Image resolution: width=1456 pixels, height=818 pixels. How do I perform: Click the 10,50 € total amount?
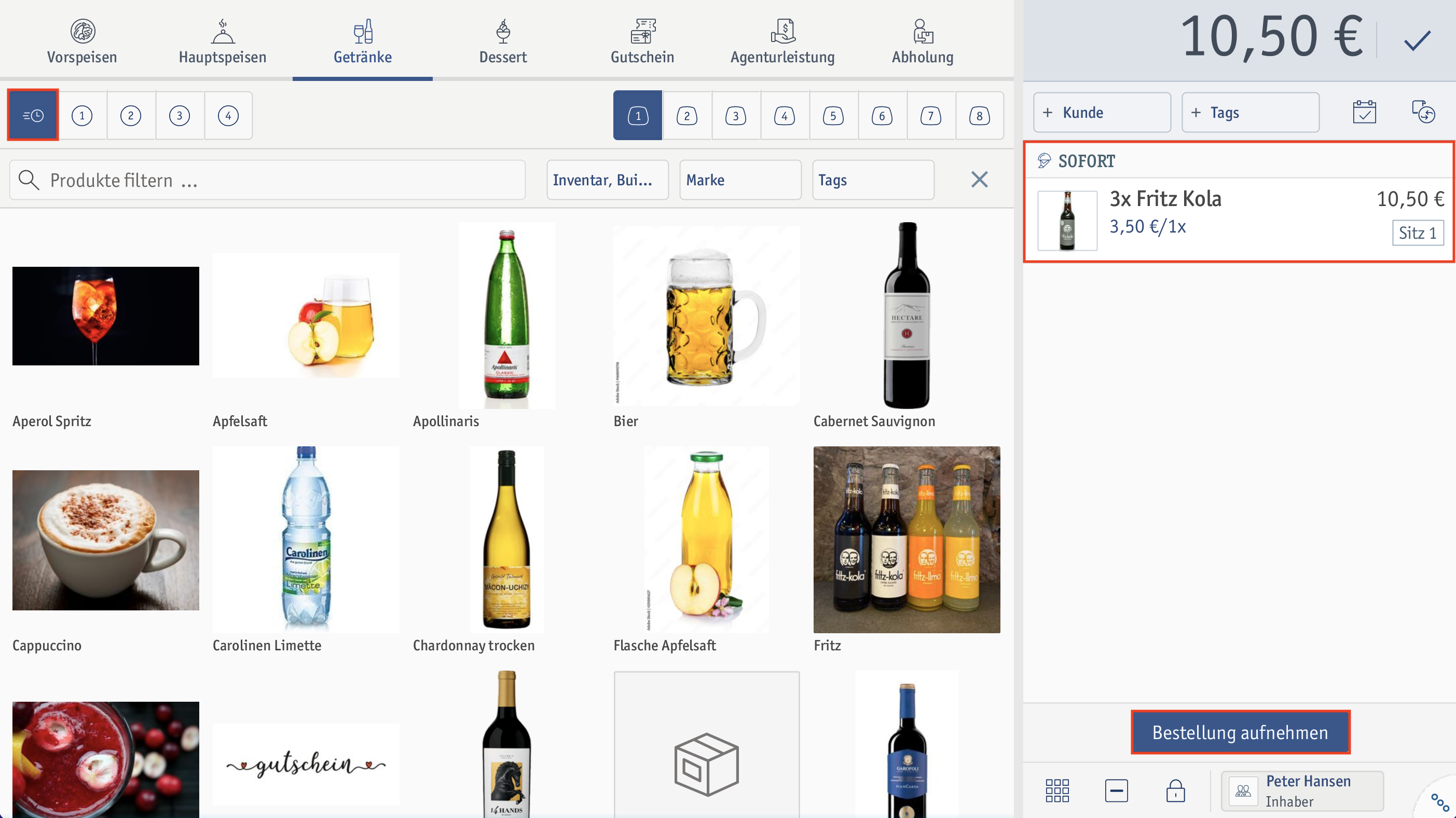1272,37
